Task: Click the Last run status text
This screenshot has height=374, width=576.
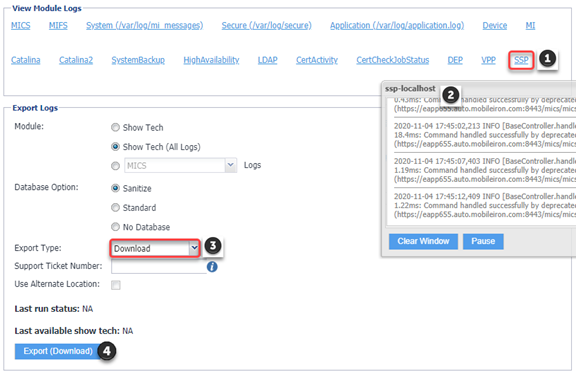Action: pos(54,309)
